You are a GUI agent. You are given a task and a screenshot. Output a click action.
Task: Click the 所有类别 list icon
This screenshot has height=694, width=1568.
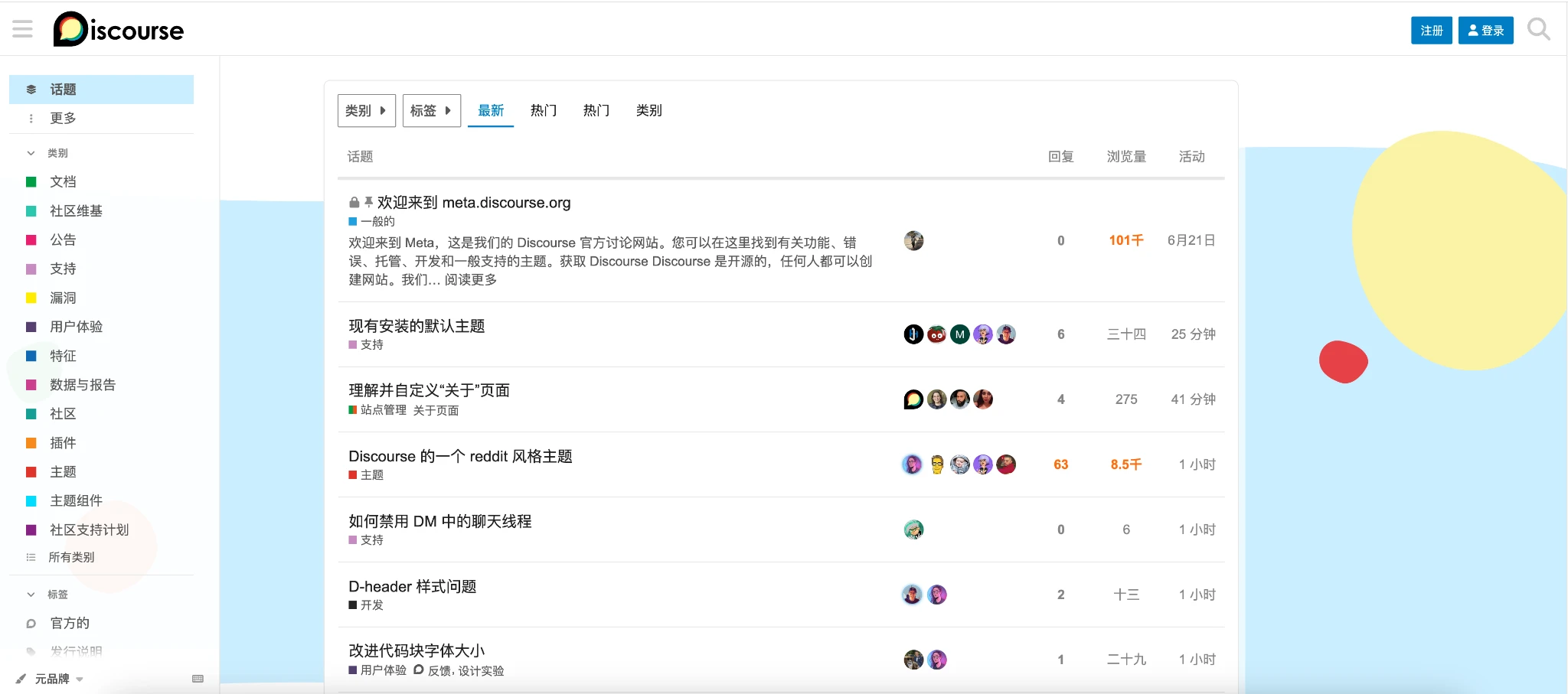[x=31, y=558]
